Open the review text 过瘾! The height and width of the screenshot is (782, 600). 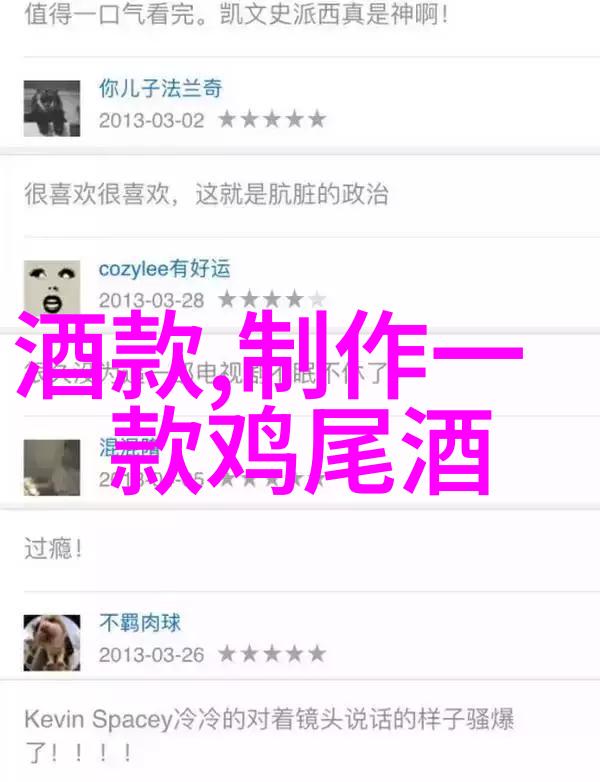tap(53, 549)
